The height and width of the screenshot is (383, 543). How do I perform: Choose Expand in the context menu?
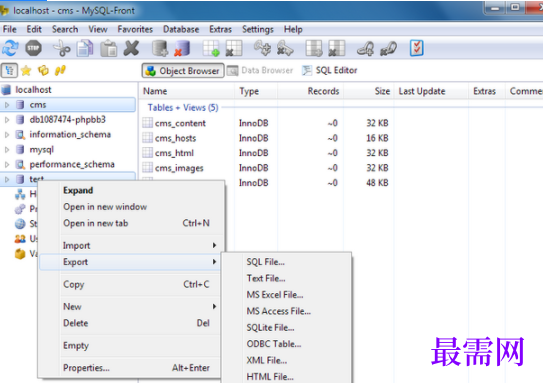pos(130,190)
